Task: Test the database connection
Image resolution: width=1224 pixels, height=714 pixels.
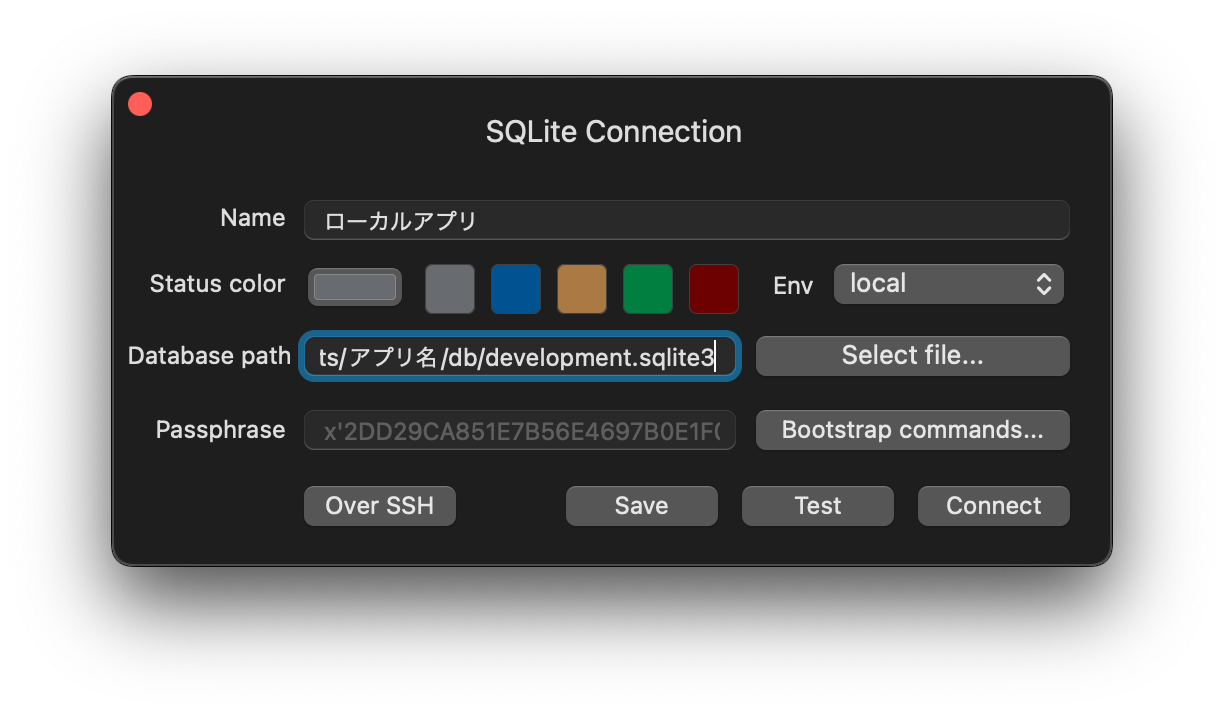Action: point(817,506)
